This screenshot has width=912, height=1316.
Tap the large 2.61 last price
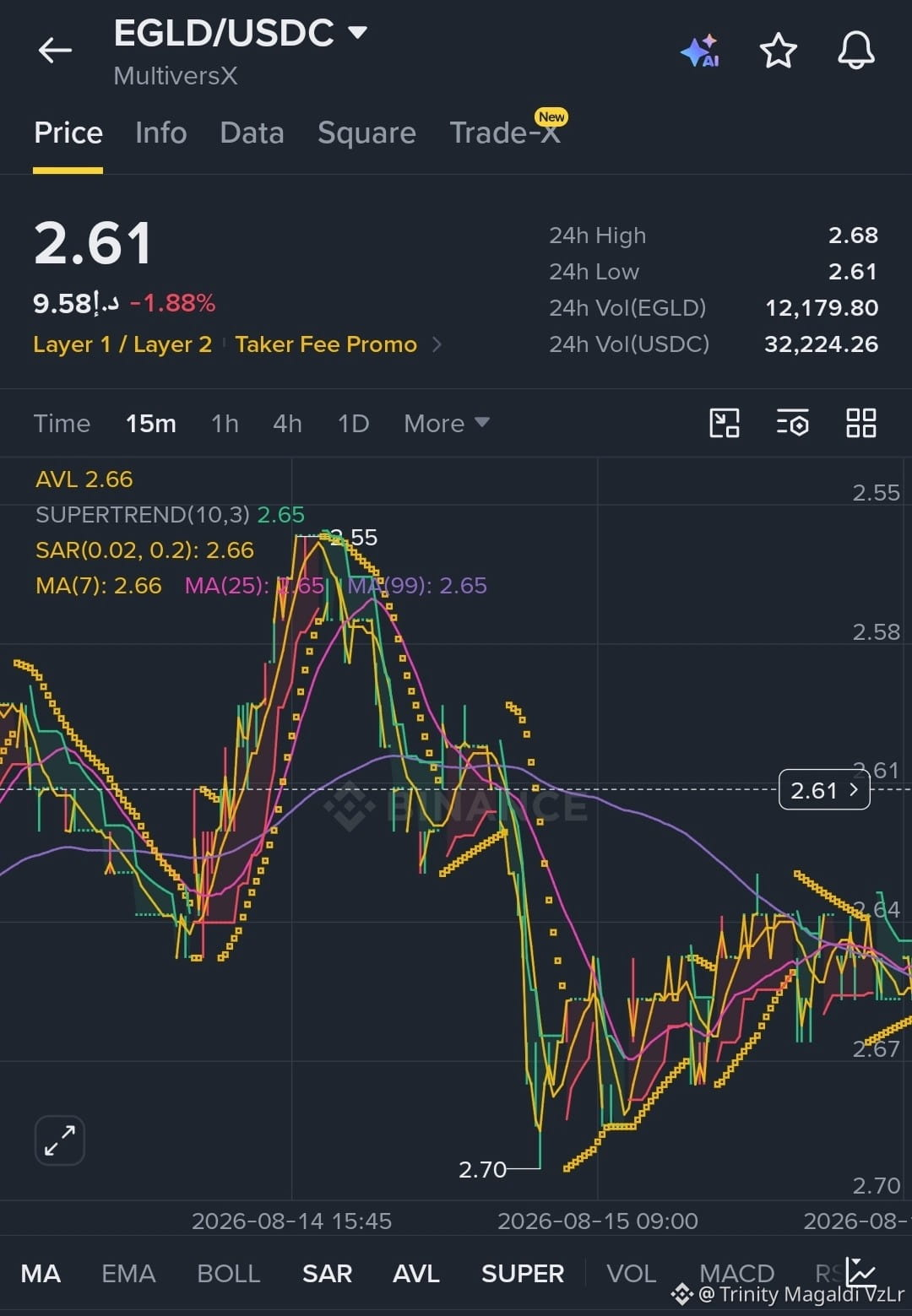[x=93, y=243]
